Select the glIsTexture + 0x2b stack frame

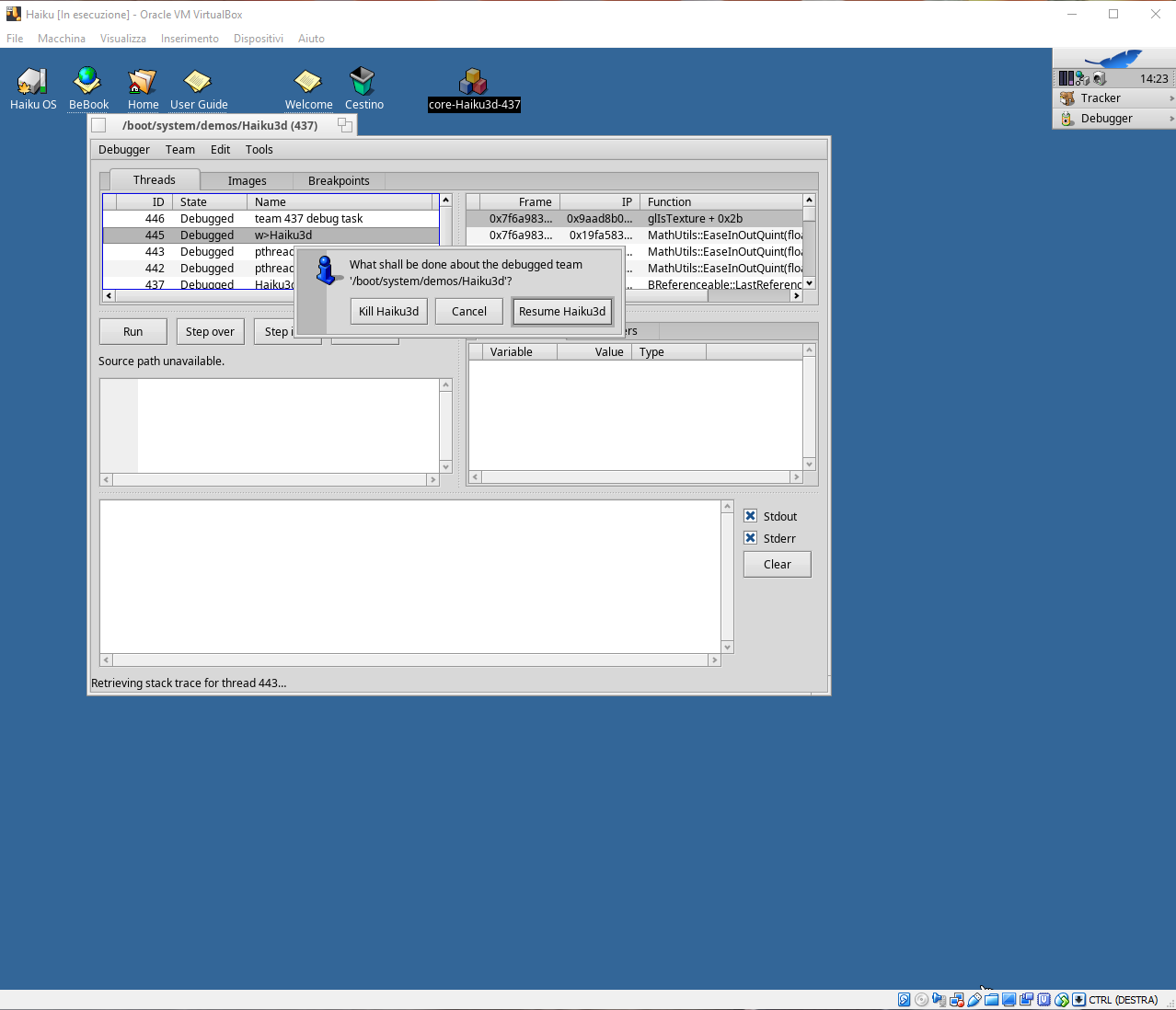tap(635, 219)
